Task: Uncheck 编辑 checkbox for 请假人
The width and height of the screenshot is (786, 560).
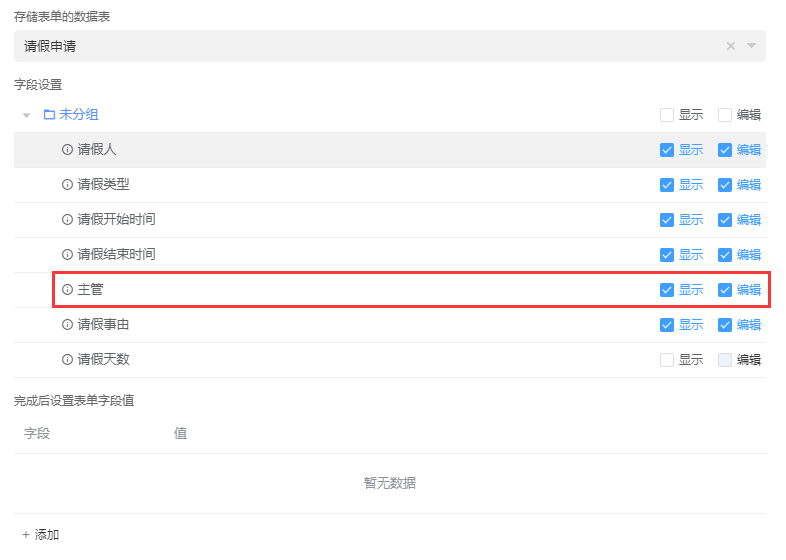Action: pyautogui.click(x=725, y=150)
